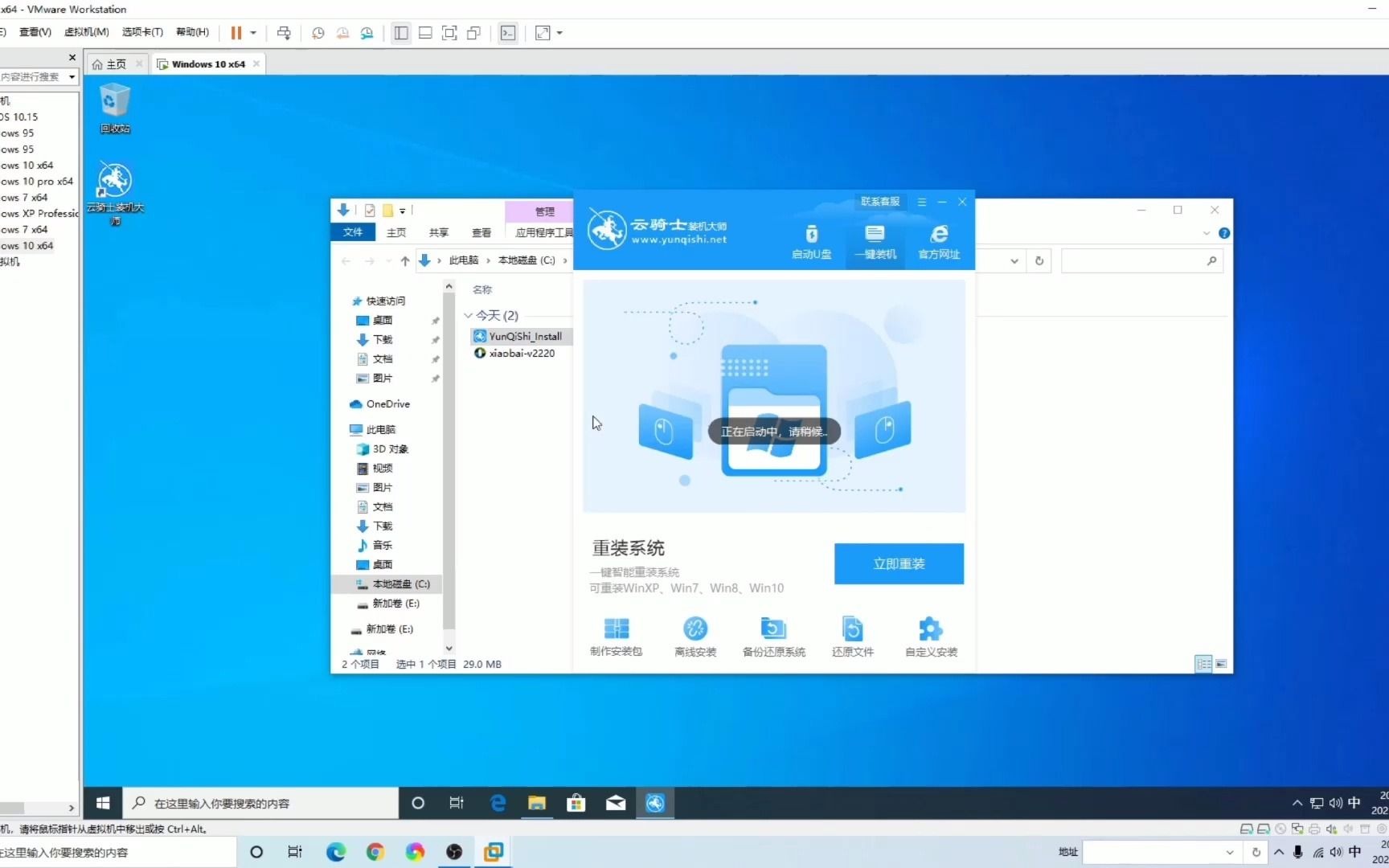Screen dimensions: 1389x868
Task: Open VMware stretch mode dropdown arrow
Action: pos(559,33)
